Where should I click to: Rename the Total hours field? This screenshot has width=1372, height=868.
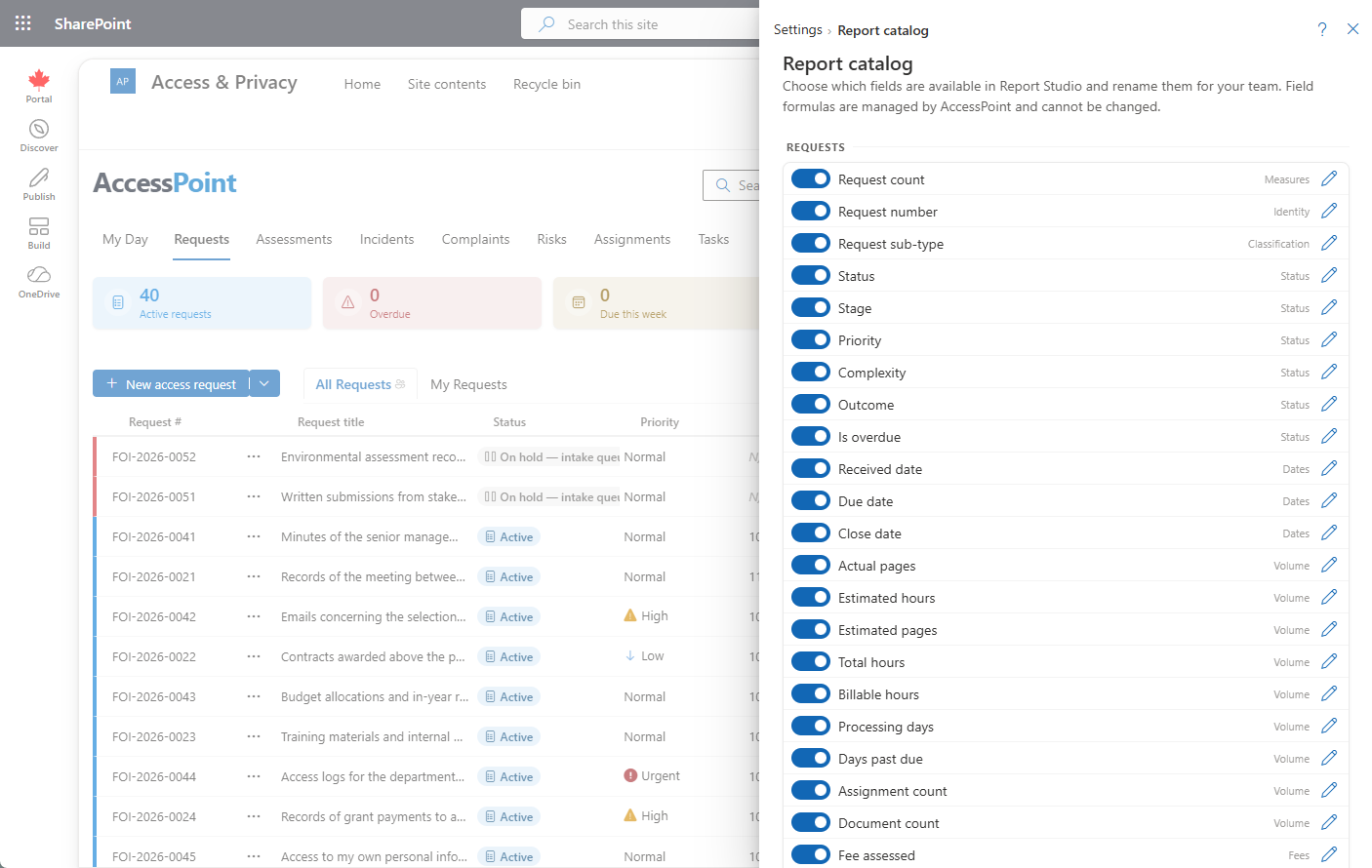1329,661
